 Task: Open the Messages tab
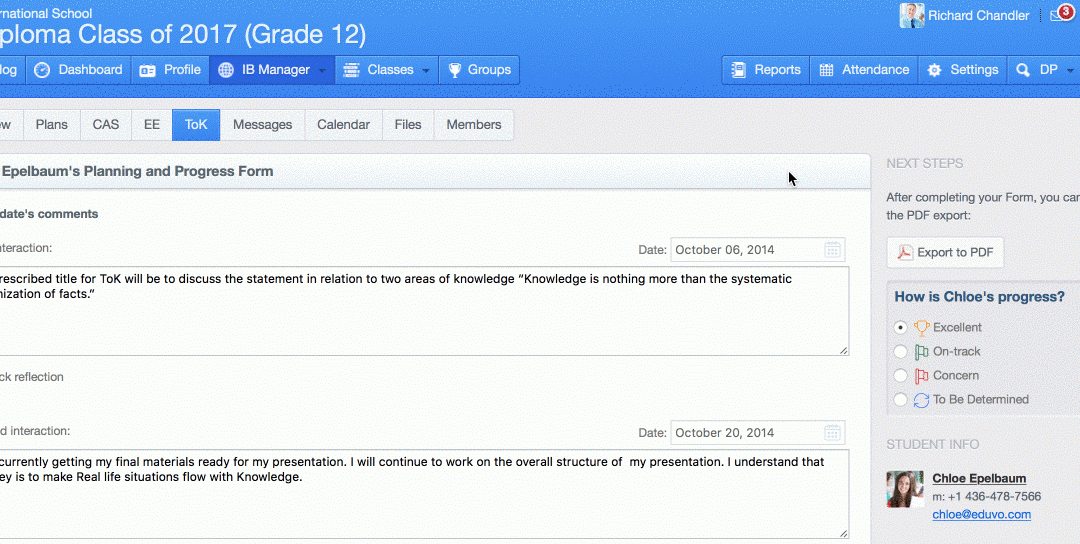pyautogui.click(x=262, y=125)
